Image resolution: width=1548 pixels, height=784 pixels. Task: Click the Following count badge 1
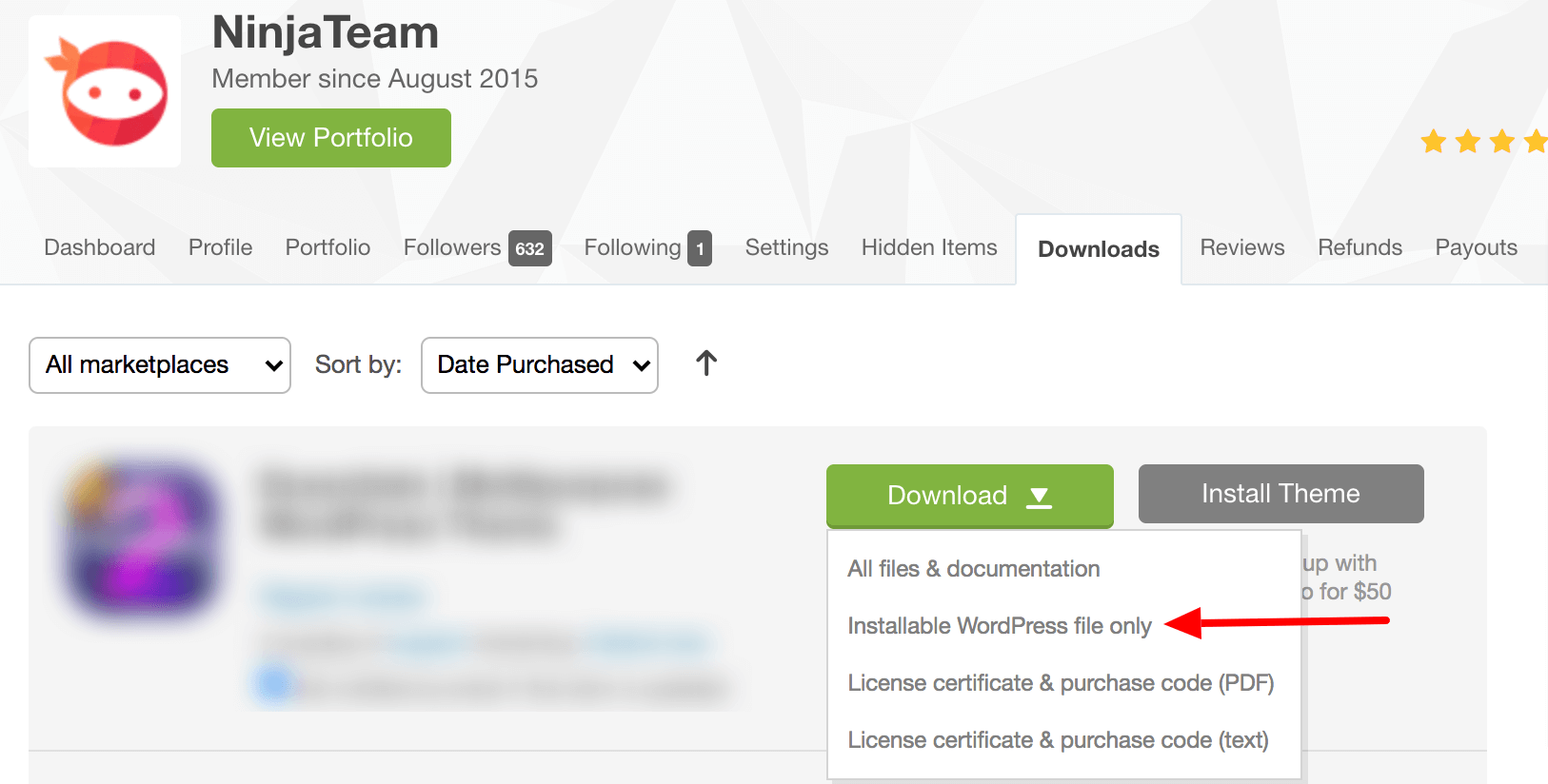pos(700,249)
